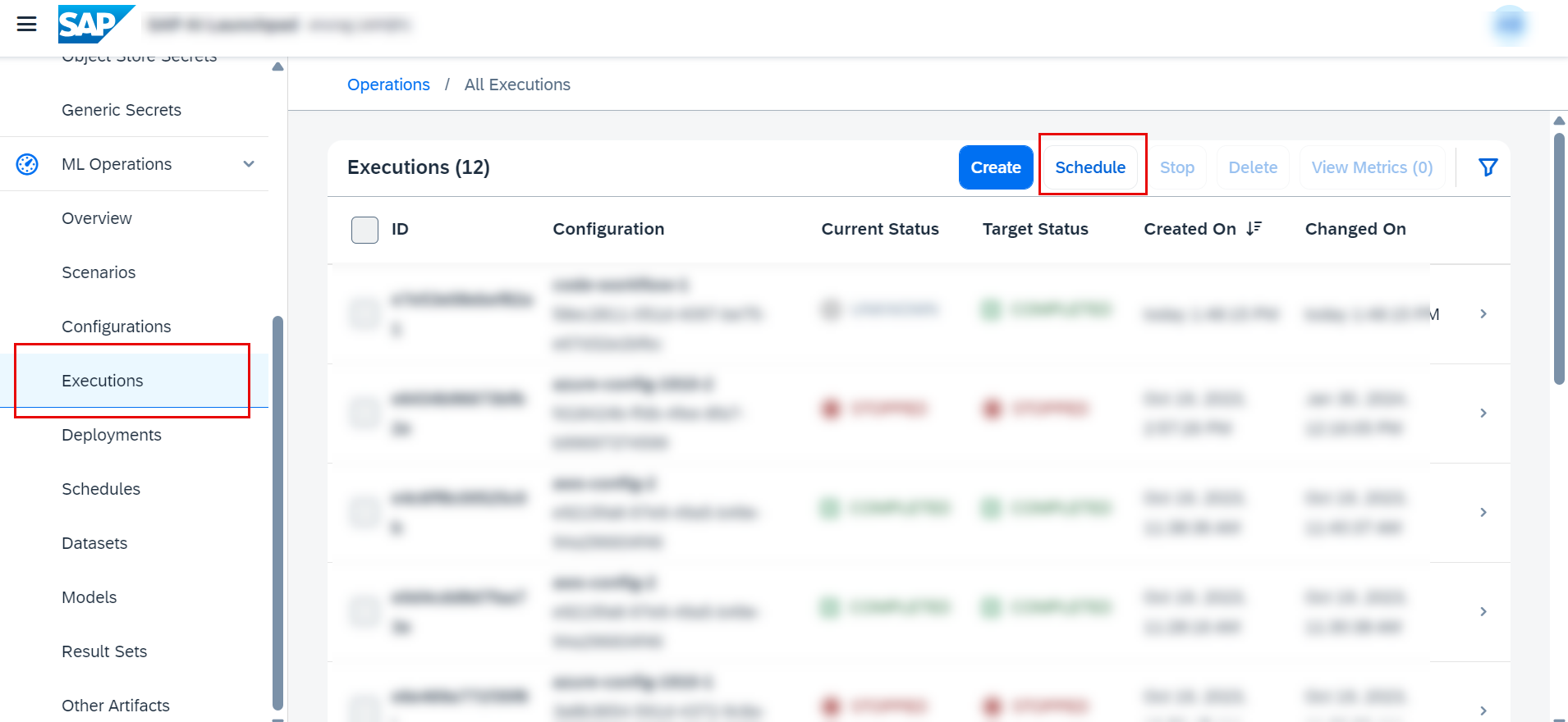Open details arrow of first execution row
Screen dimensions: 1568x722
[x=1483, y=314]
